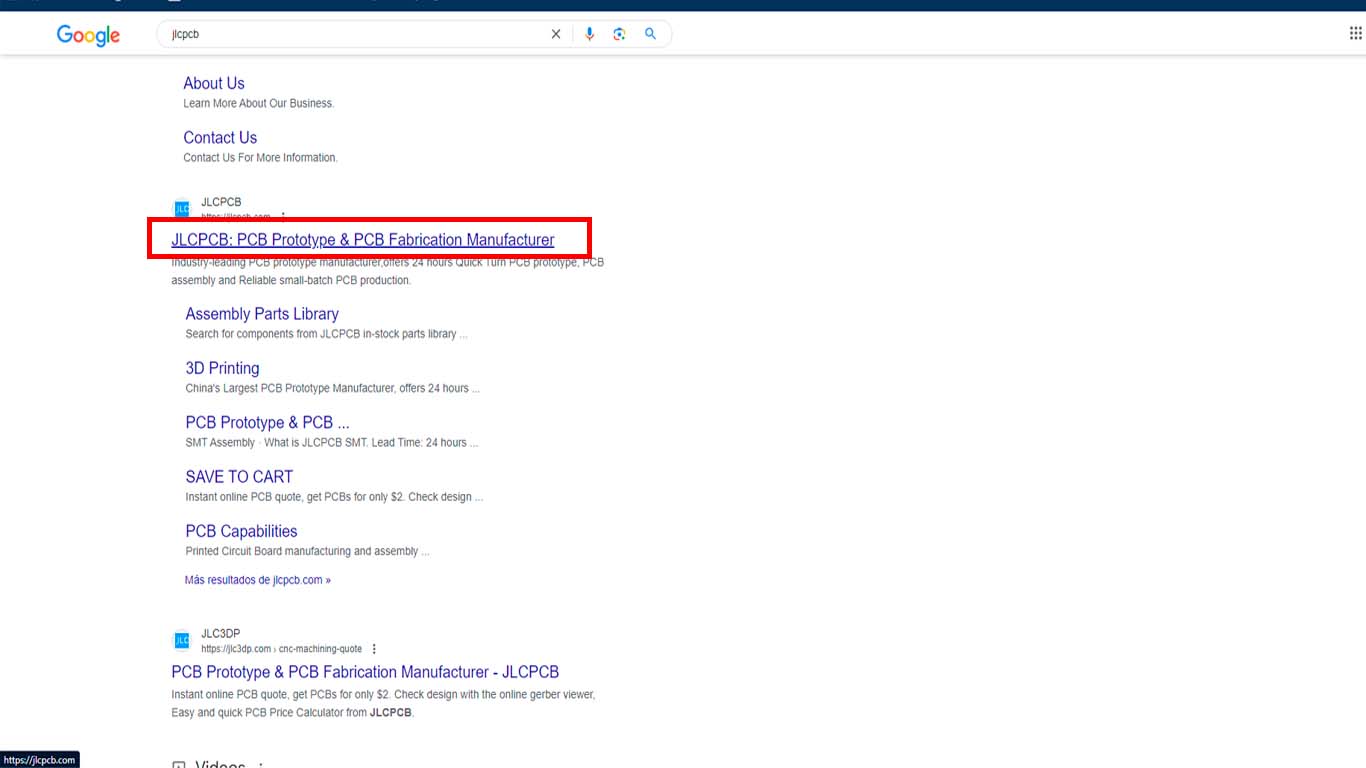Clear the search box with X icon
The width and height of the screenshot is (1366, 768).
pyautogui.click(x=556, y=34)
